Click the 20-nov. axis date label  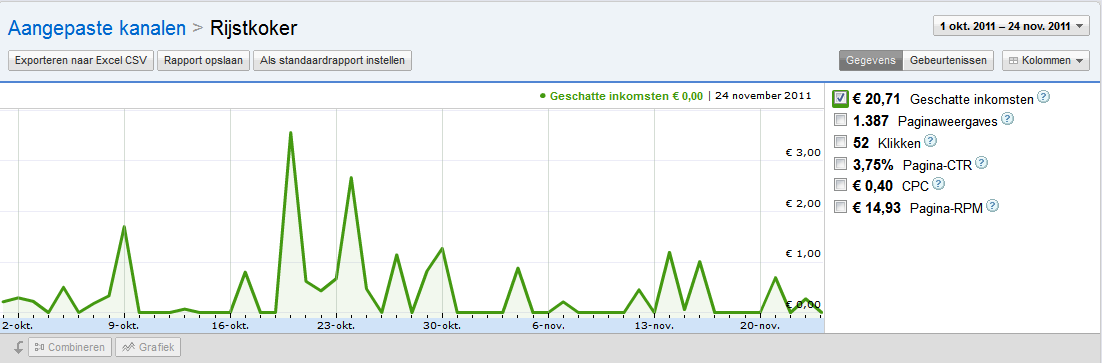tap(761, 326)
